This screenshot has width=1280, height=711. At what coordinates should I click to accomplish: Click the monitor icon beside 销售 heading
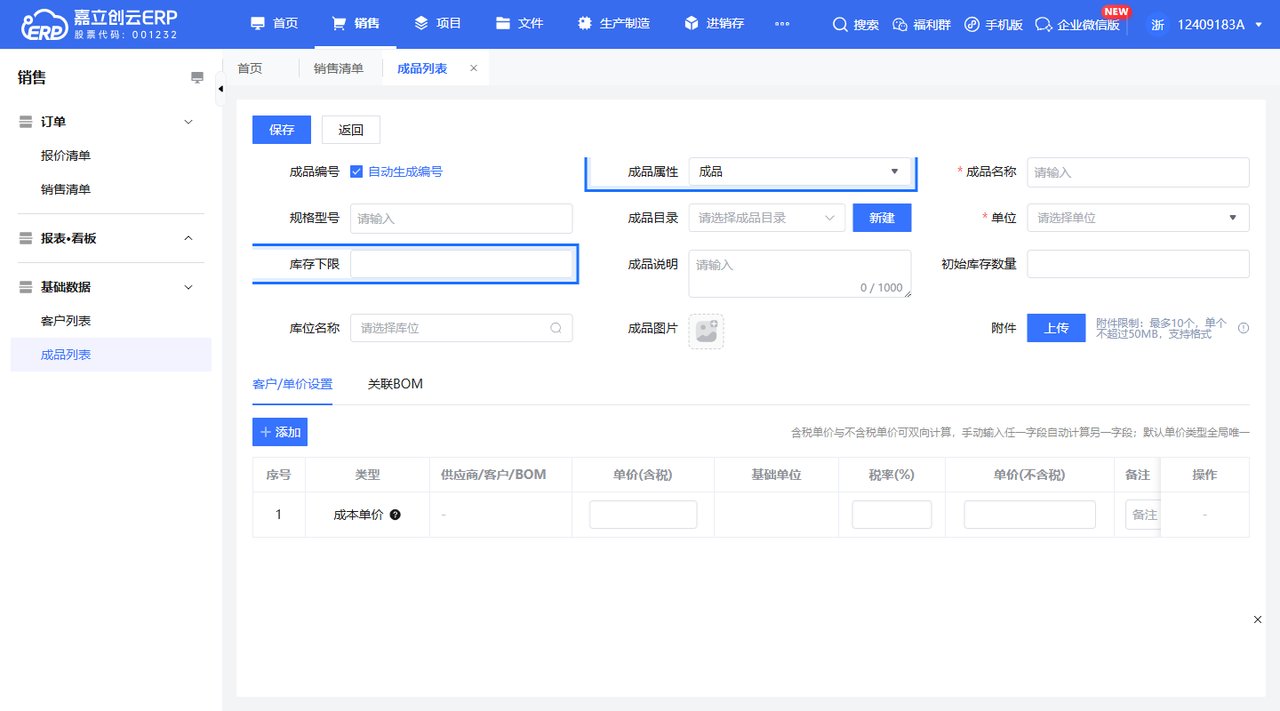point(197,78)
